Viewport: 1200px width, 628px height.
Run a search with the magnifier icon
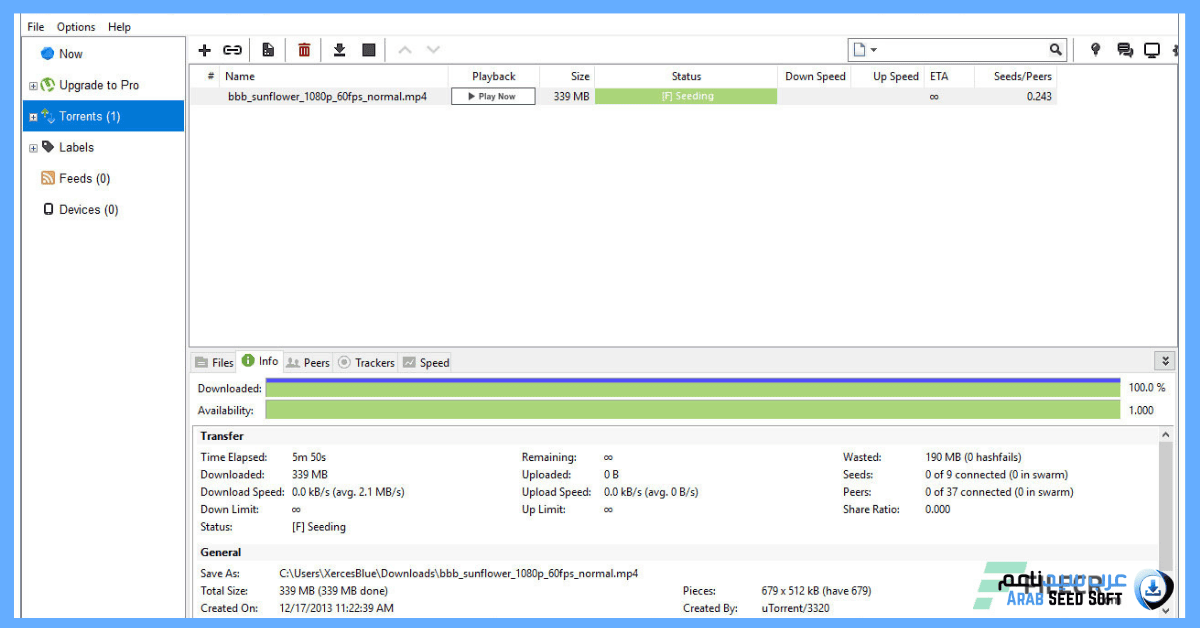pyautogui.click(x=1056, y=49)
